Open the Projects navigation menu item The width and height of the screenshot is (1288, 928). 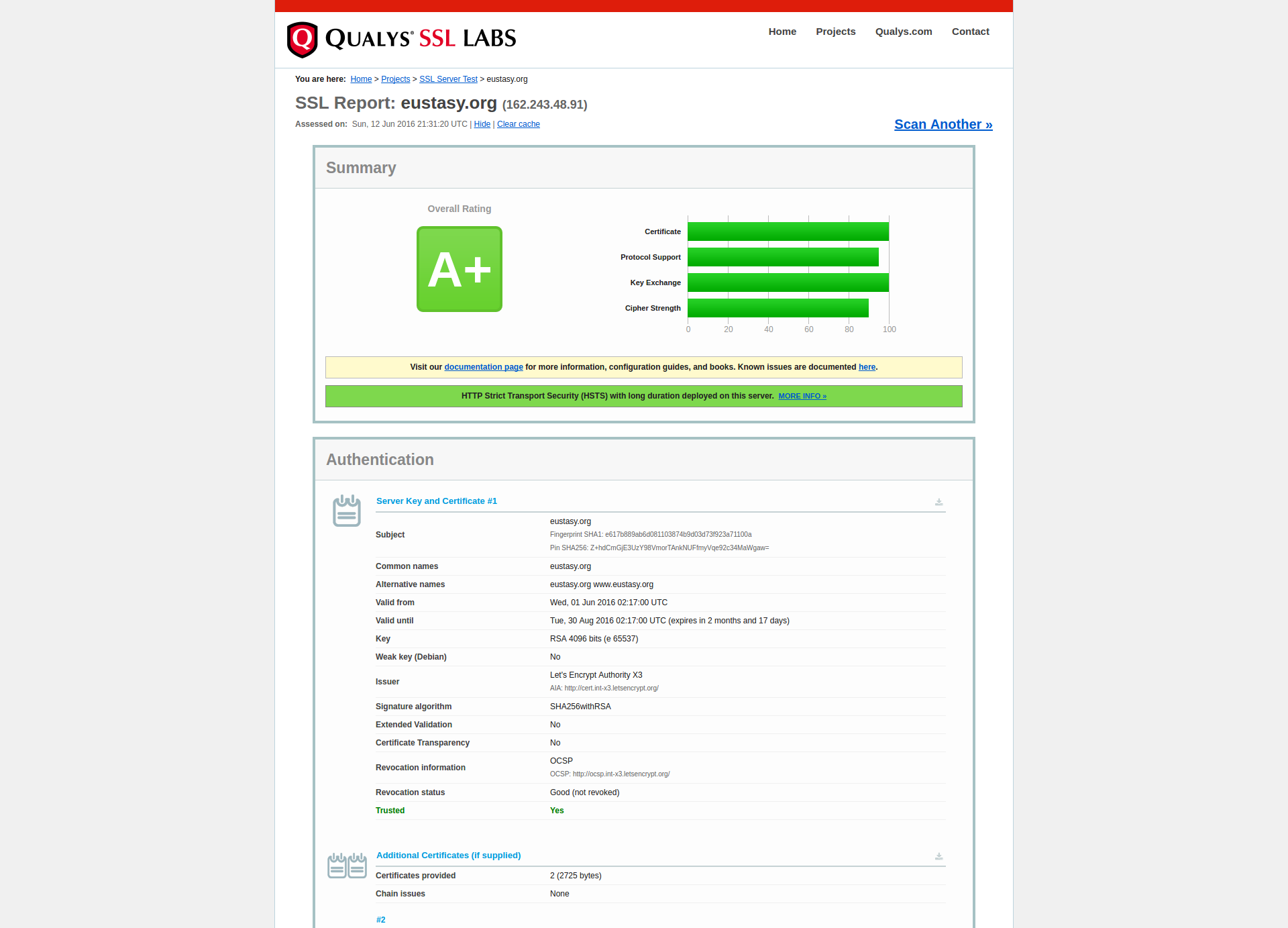pos(836,32)
